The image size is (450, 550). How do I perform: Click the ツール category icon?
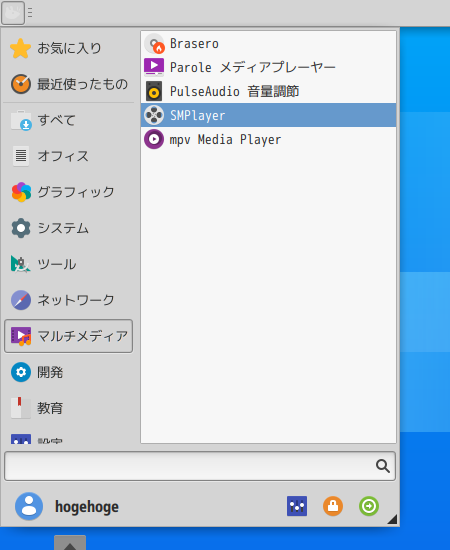click(x=21, y=264)
